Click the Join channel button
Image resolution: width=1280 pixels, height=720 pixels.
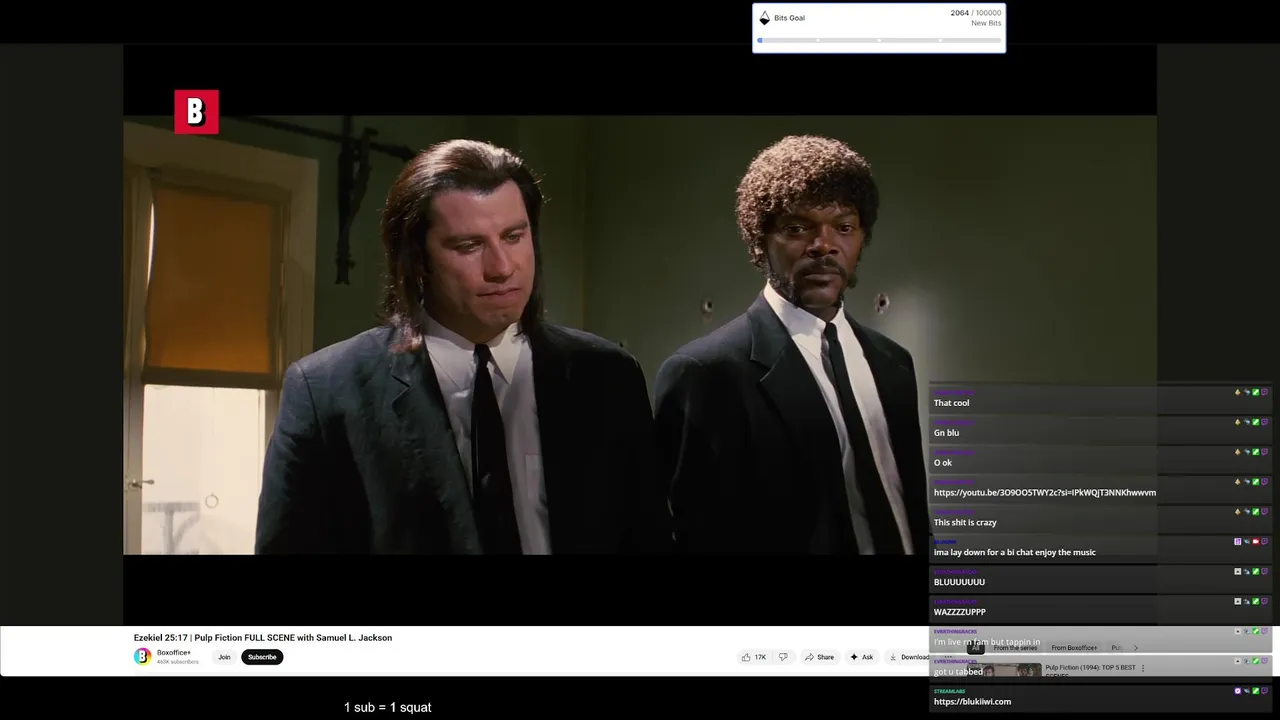[224, 657]
